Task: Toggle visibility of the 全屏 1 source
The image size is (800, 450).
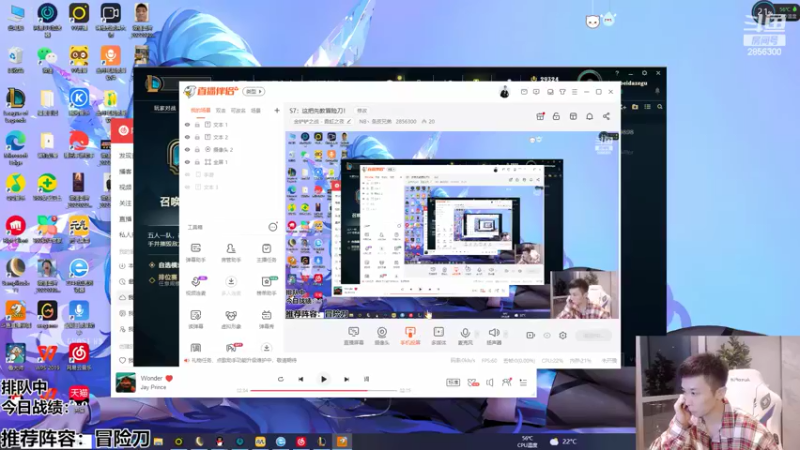Action: 187,162
